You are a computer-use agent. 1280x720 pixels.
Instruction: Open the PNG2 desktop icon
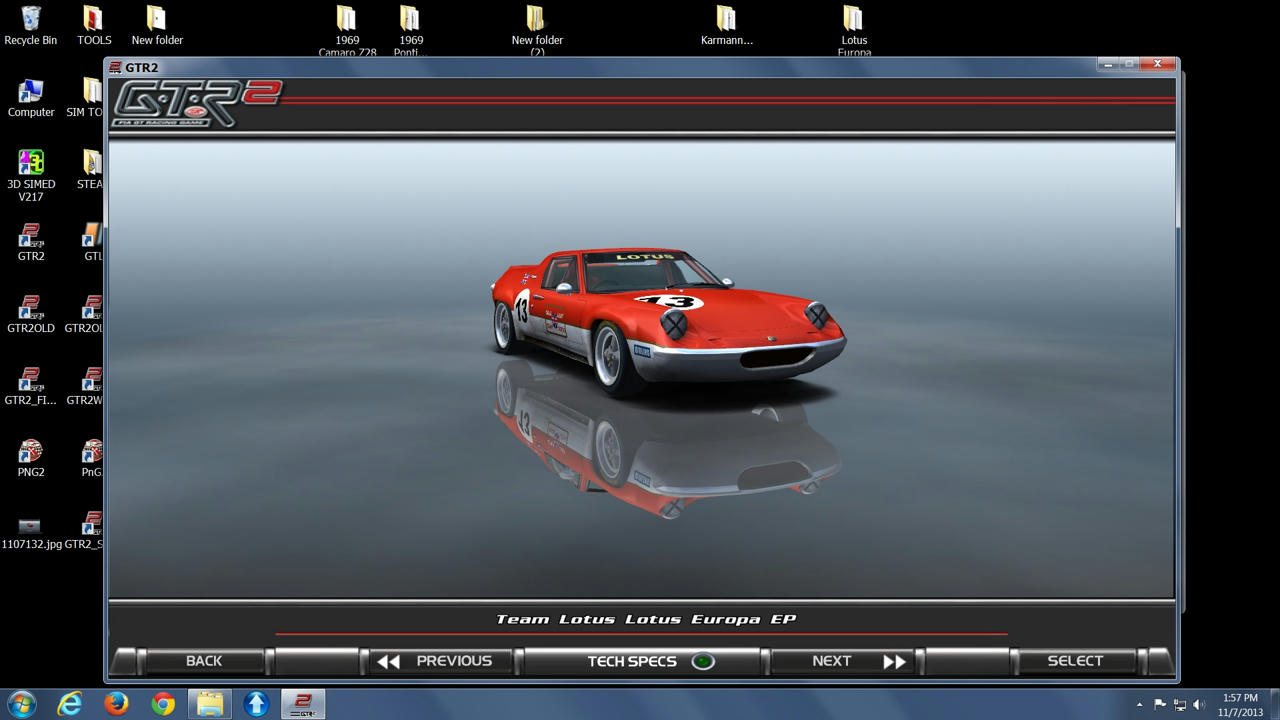pyautogui.click(x=31, y=458)
